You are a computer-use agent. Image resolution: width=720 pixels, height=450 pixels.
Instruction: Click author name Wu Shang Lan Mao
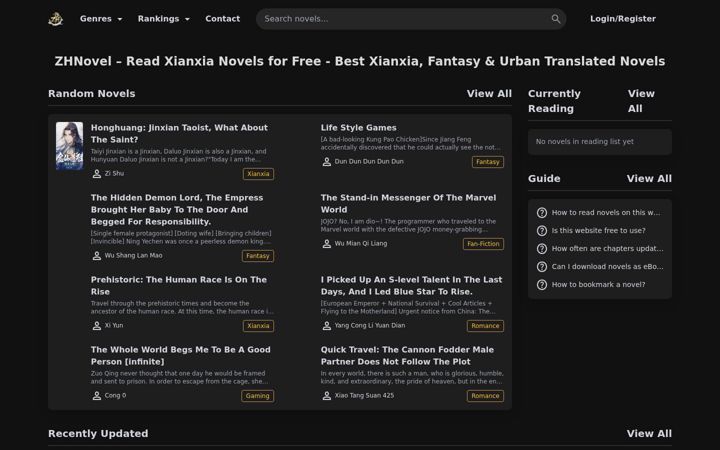click(x=133, y=256)
